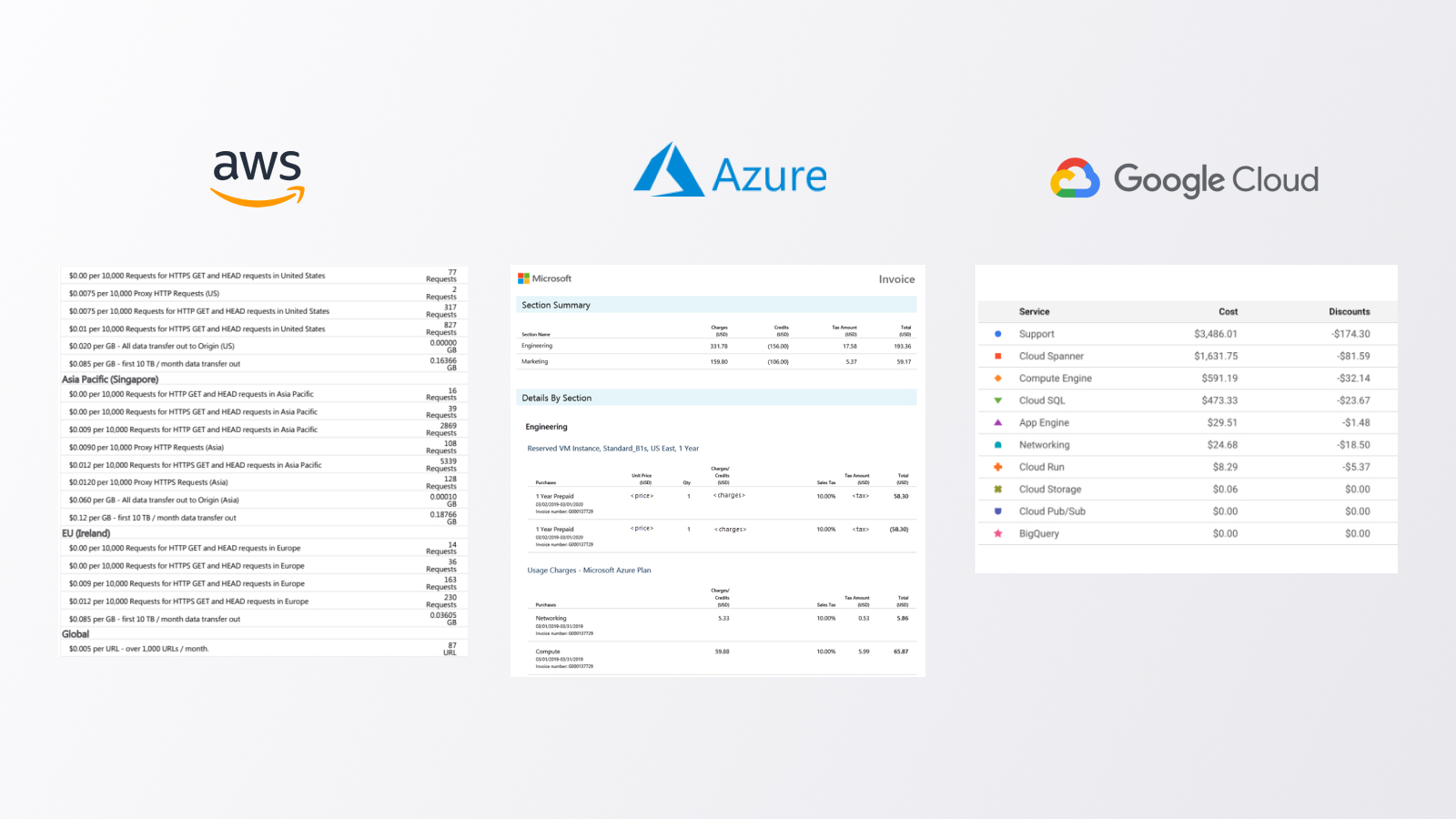The height and width of the screenshot is (819, 1456).
Task: Click the Engineering heading under Details By Section
Action: (546, 427)
